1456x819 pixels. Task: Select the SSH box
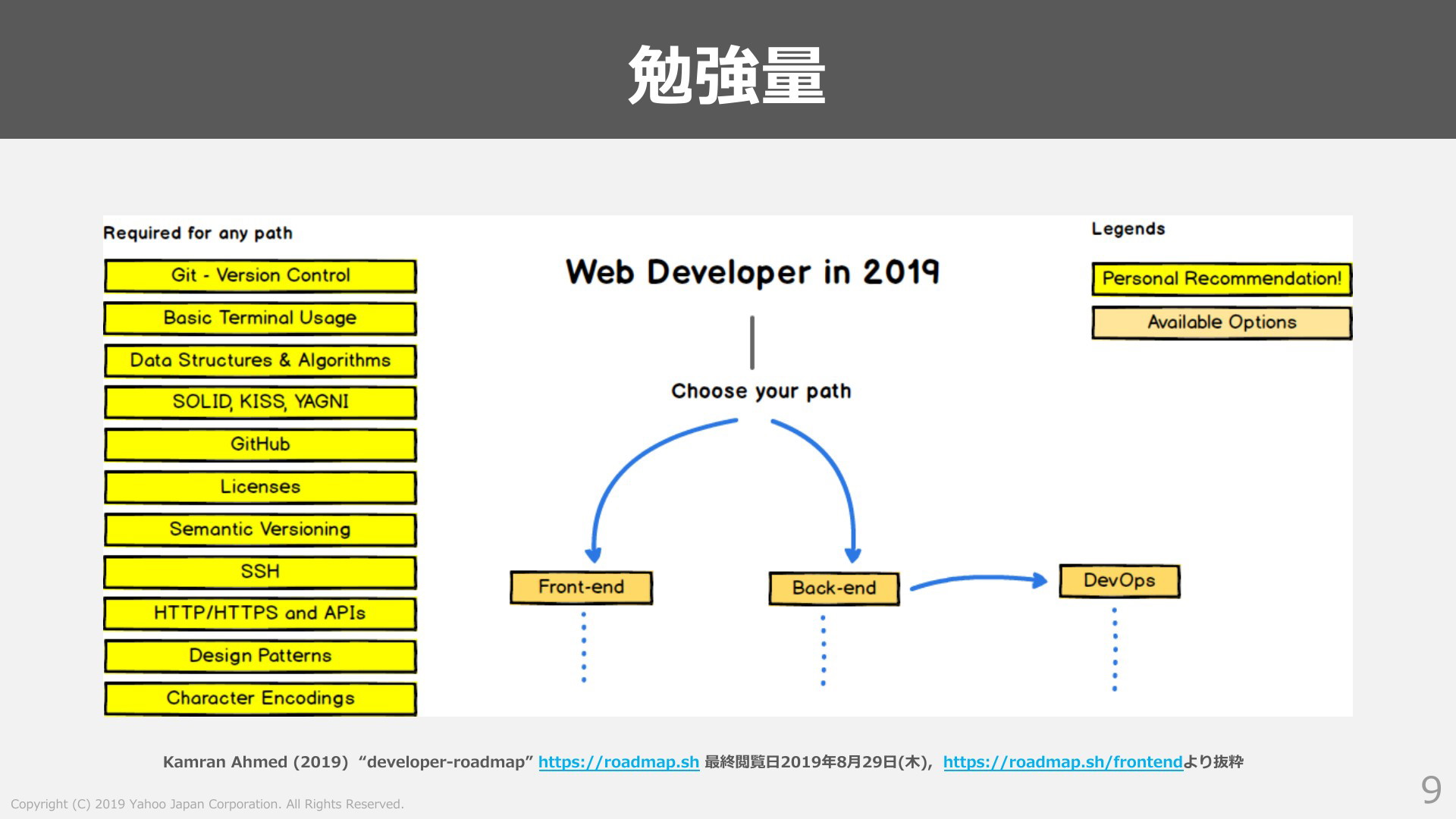click(260, 573)
